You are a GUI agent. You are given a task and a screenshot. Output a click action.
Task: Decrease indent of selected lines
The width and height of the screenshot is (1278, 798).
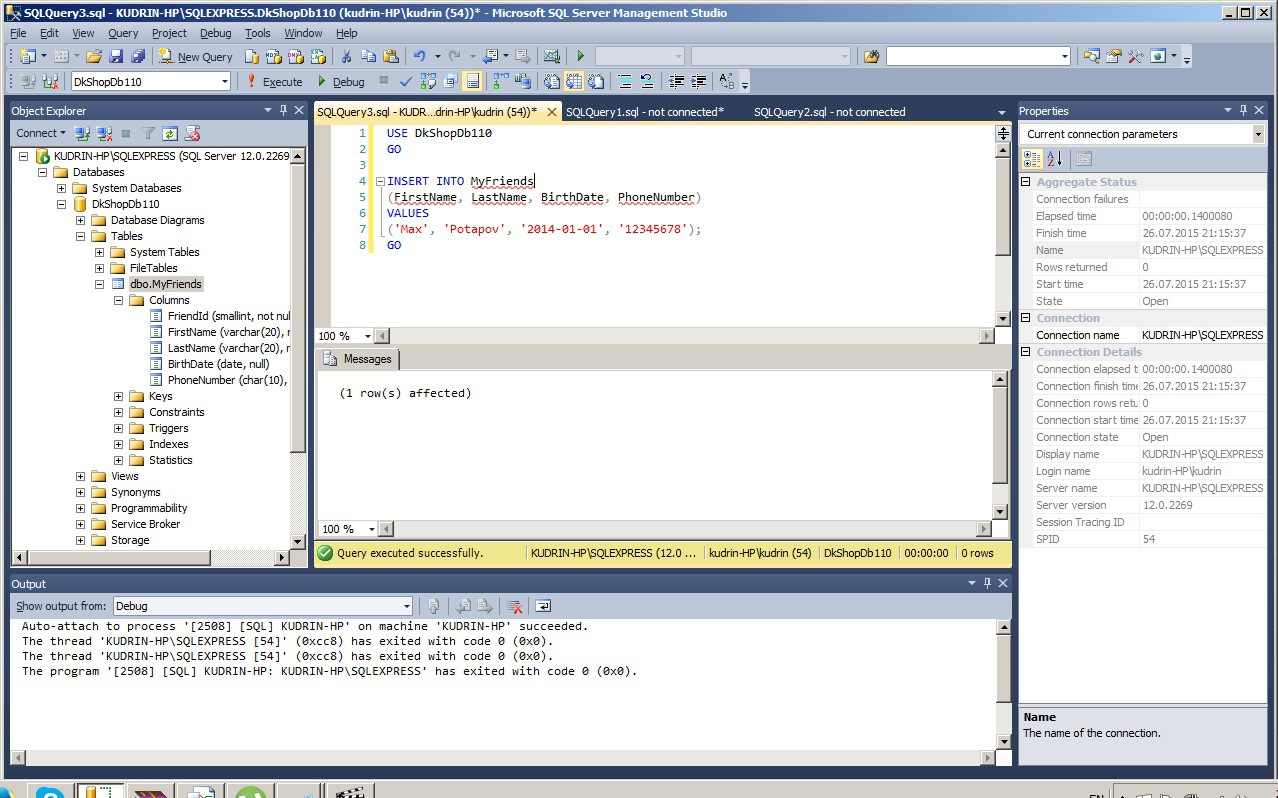(x=677, y=81)
